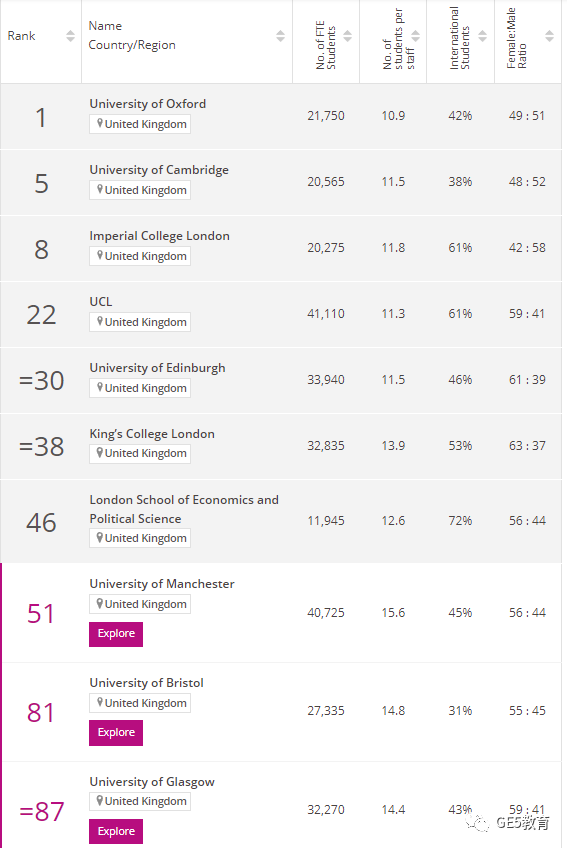
Task: Sort by Name Country/Region arrows
Action: [x=280, y=36]
